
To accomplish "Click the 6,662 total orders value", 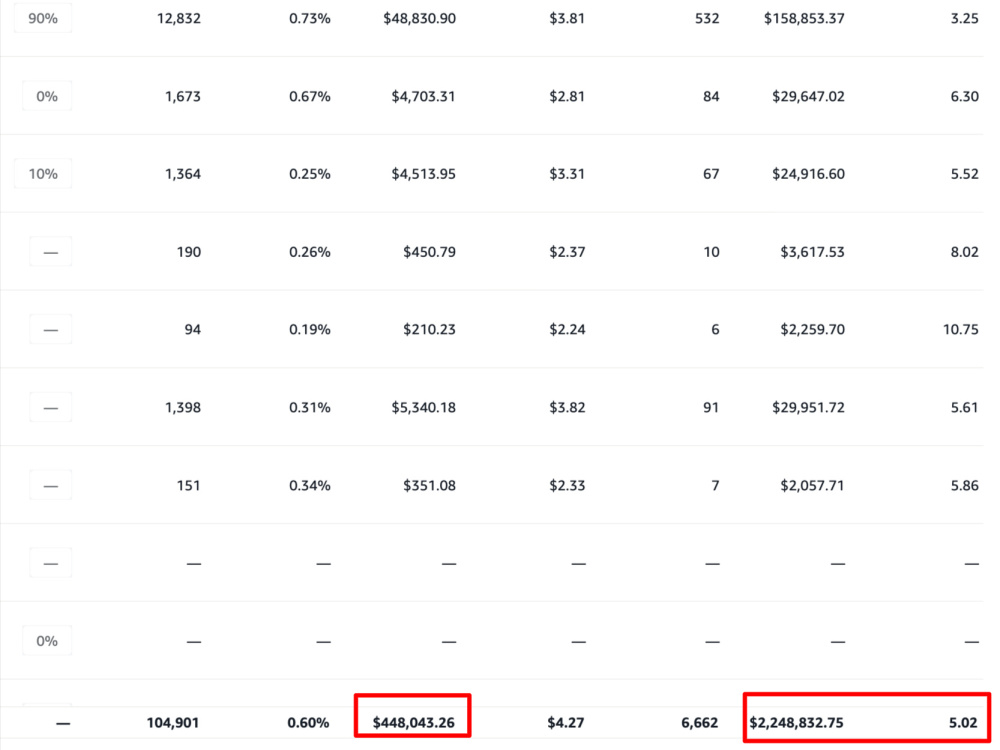I will click(x=699, y=723).
